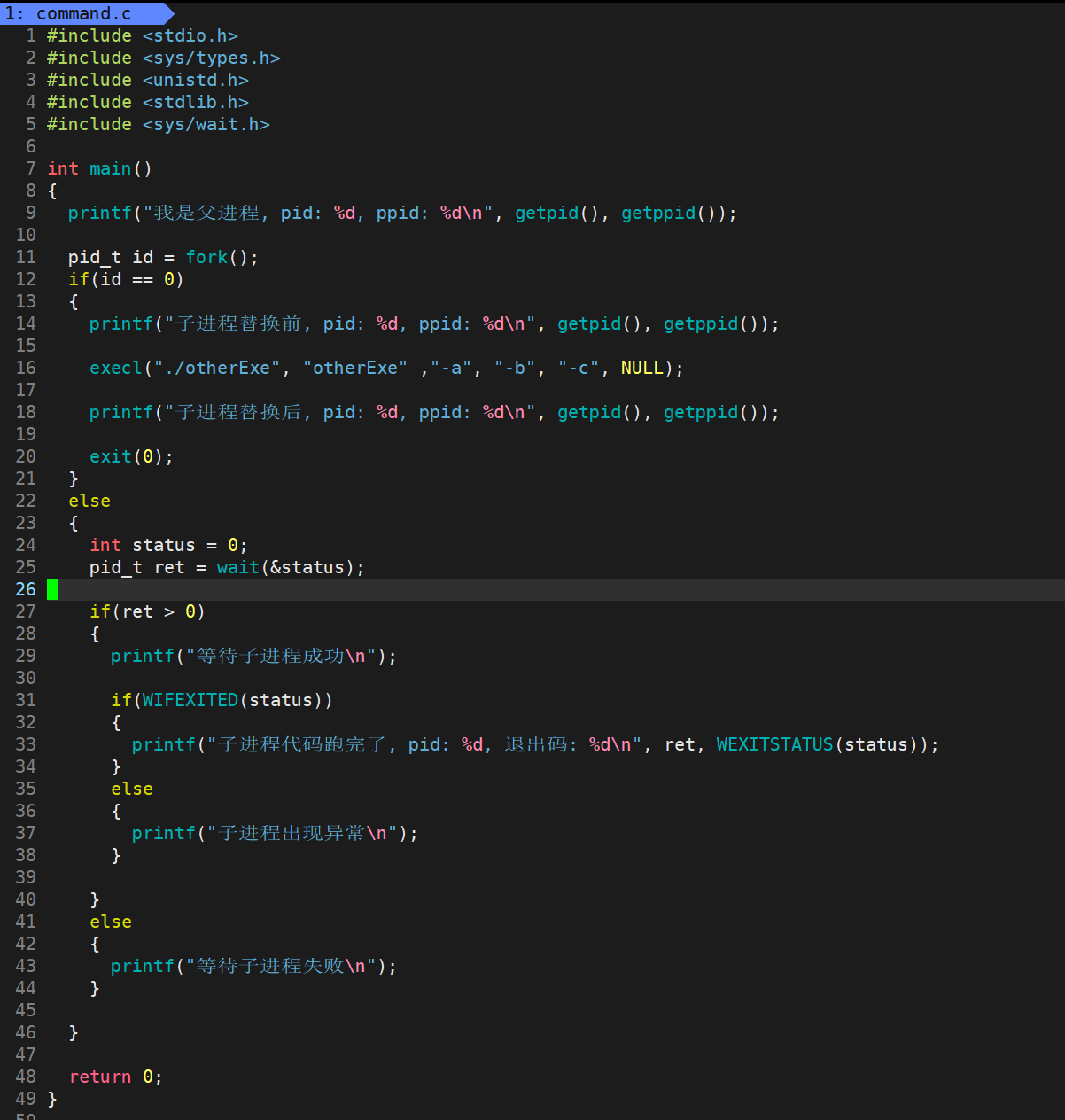
Task: Click the <unistd.h> include text
Action: coord(196,80)
